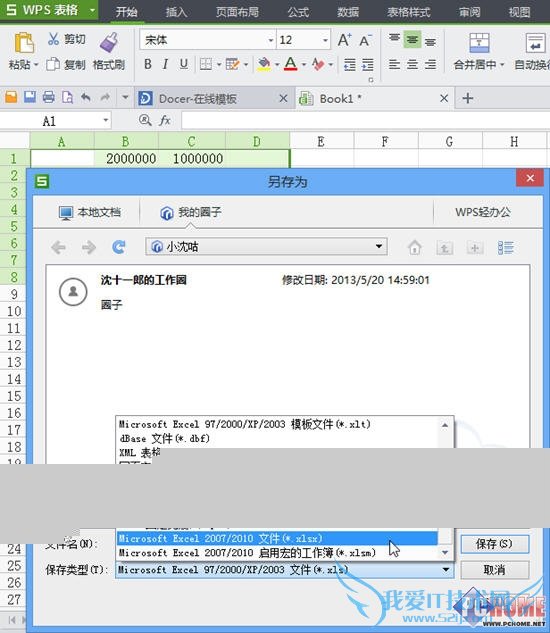Open the Page Layout ribbon tab
Image resolution: width=550 pixels, height=633 pixels.
point(237,12)
